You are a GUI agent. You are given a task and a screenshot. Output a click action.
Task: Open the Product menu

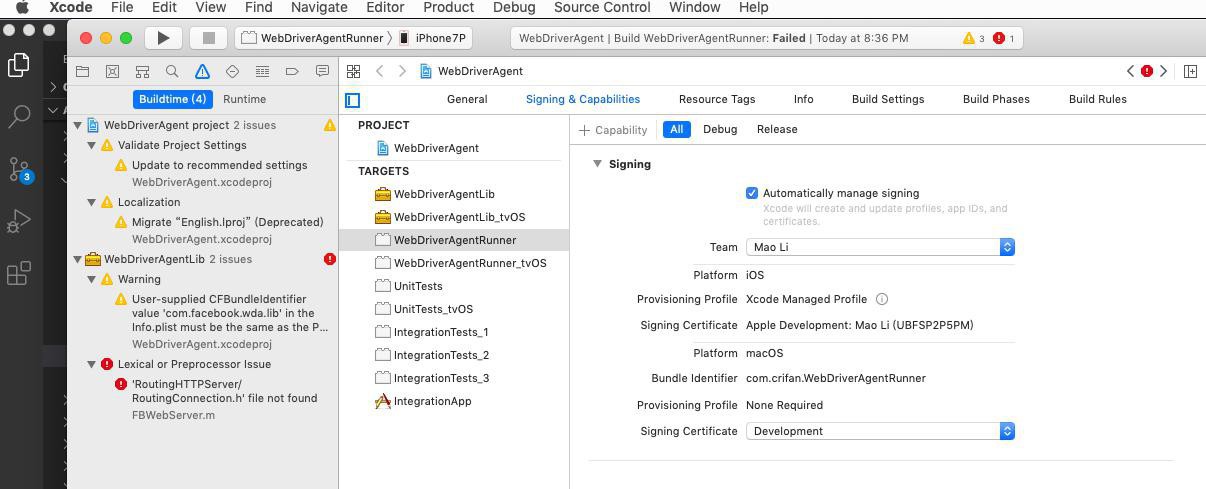(x=448, y=7)
